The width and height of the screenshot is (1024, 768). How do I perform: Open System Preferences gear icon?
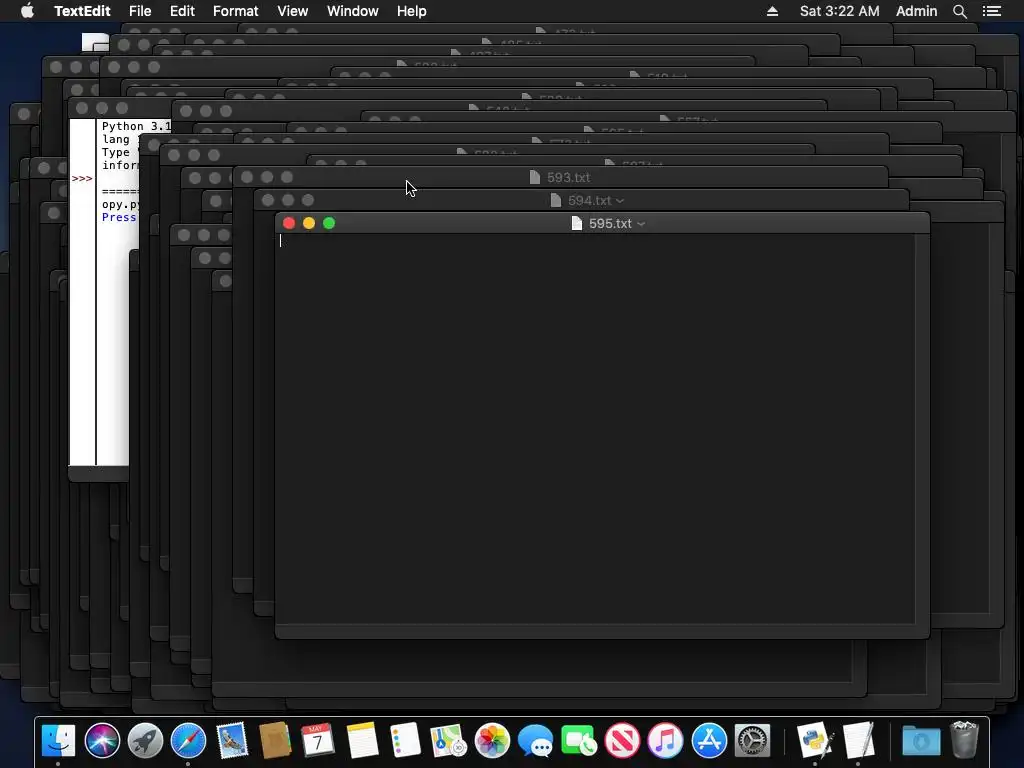click(x=752, y=741)
